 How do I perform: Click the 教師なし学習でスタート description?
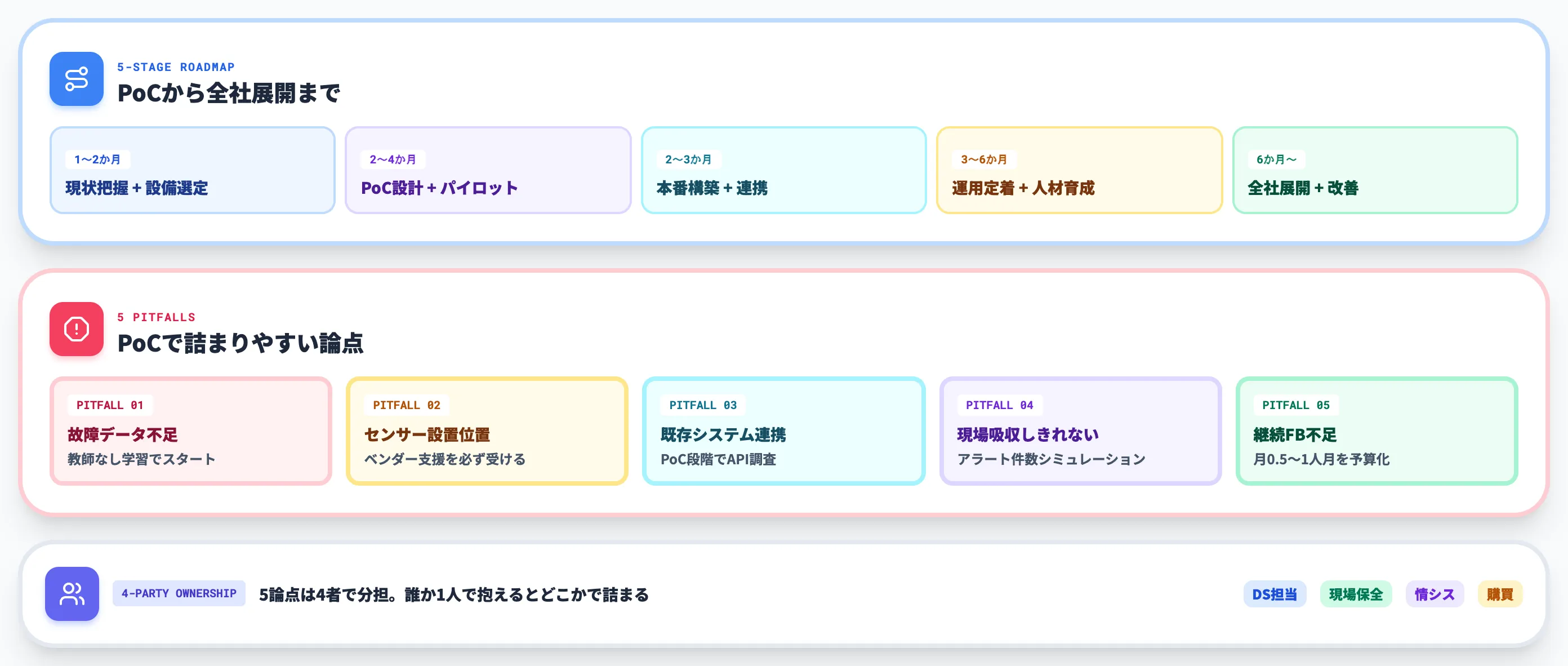coord(141,459)
